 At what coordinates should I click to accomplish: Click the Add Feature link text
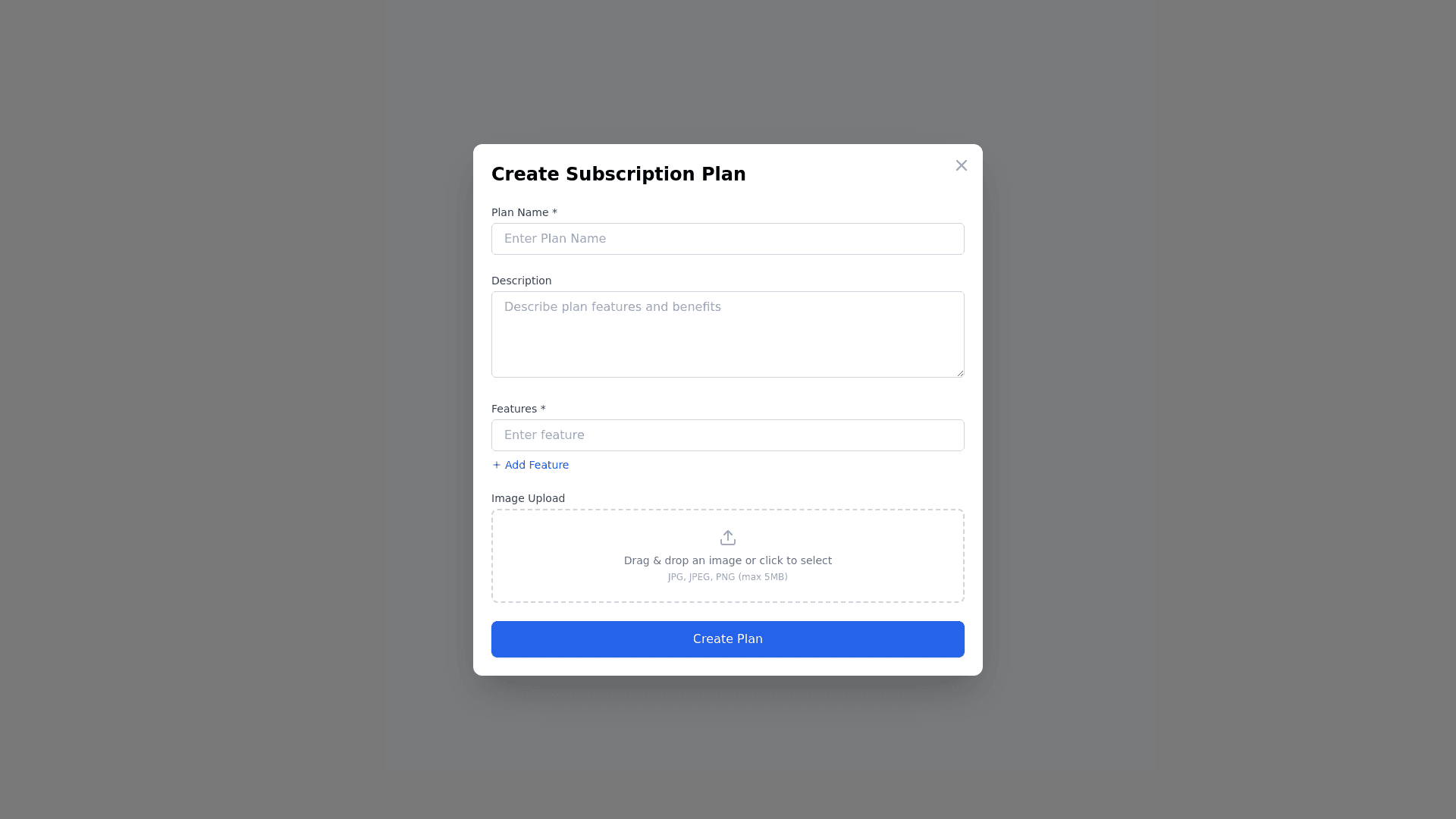click(x=536, y=465)
